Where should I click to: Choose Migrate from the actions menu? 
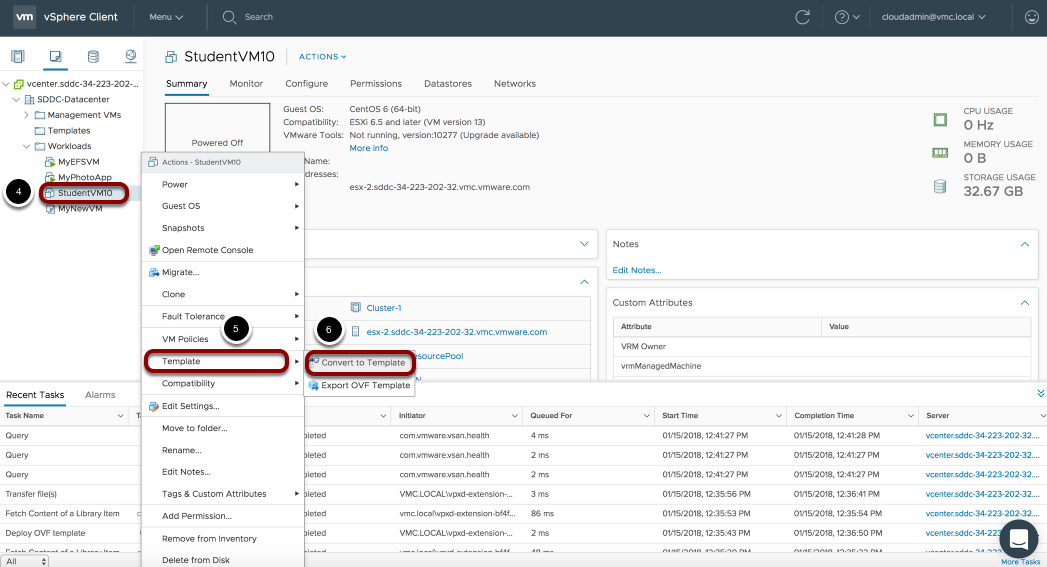tap(223, 272)
